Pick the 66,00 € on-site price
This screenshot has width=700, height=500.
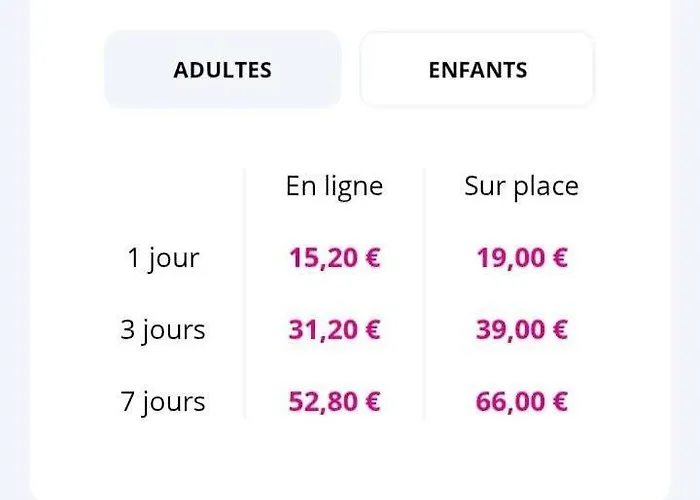click(x=521, y=402)
